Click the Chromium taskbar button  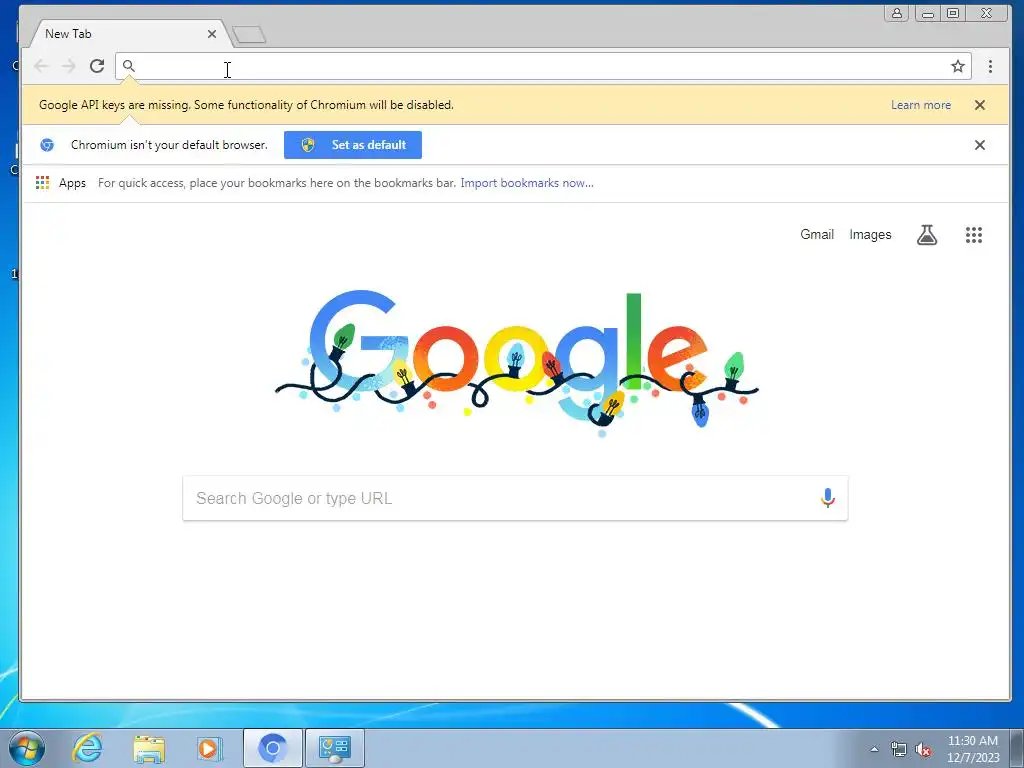(x=273, y=748)
